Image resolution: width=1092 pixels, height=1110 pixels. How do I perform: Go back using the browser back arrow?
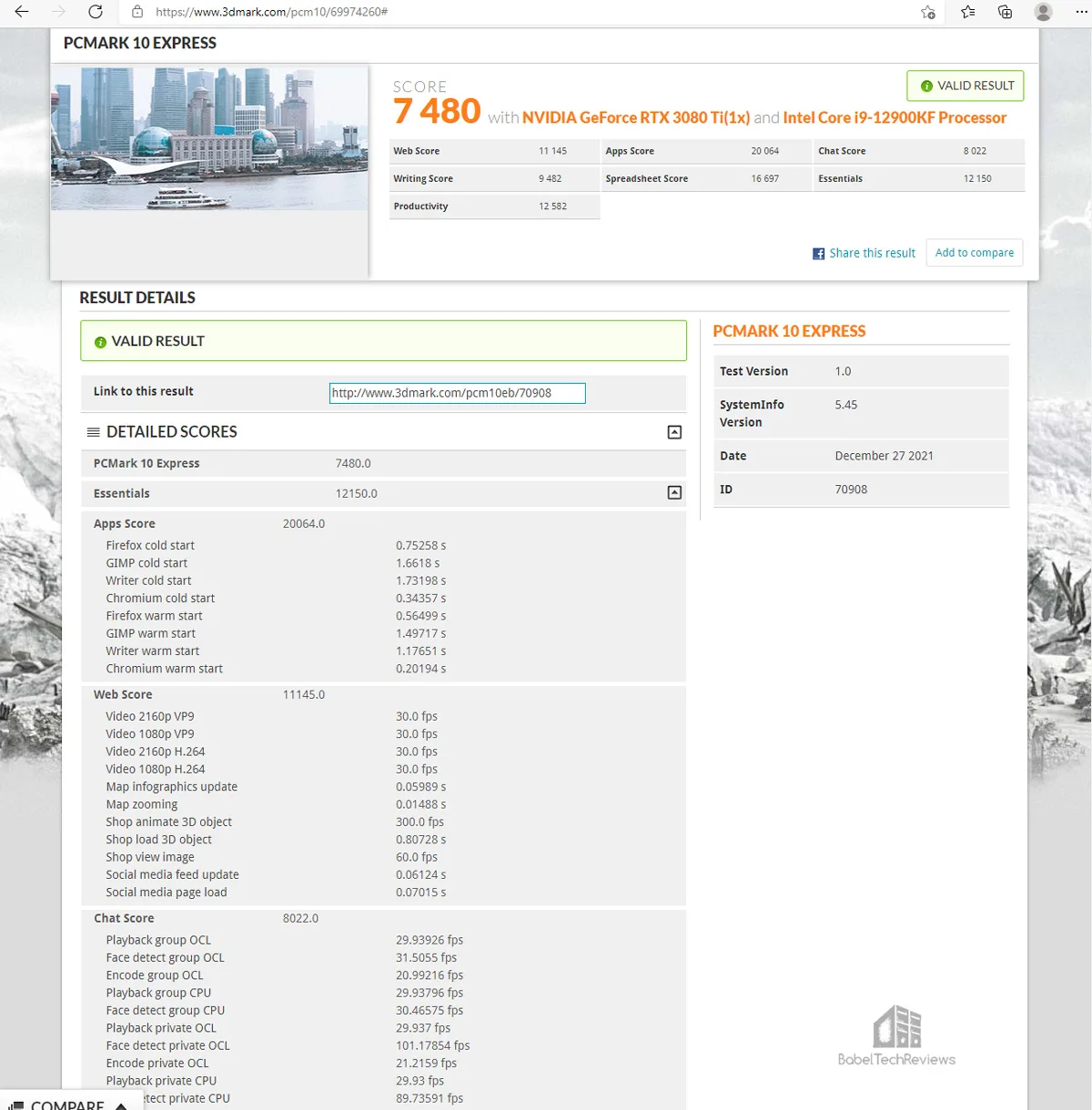coord(22,12)
